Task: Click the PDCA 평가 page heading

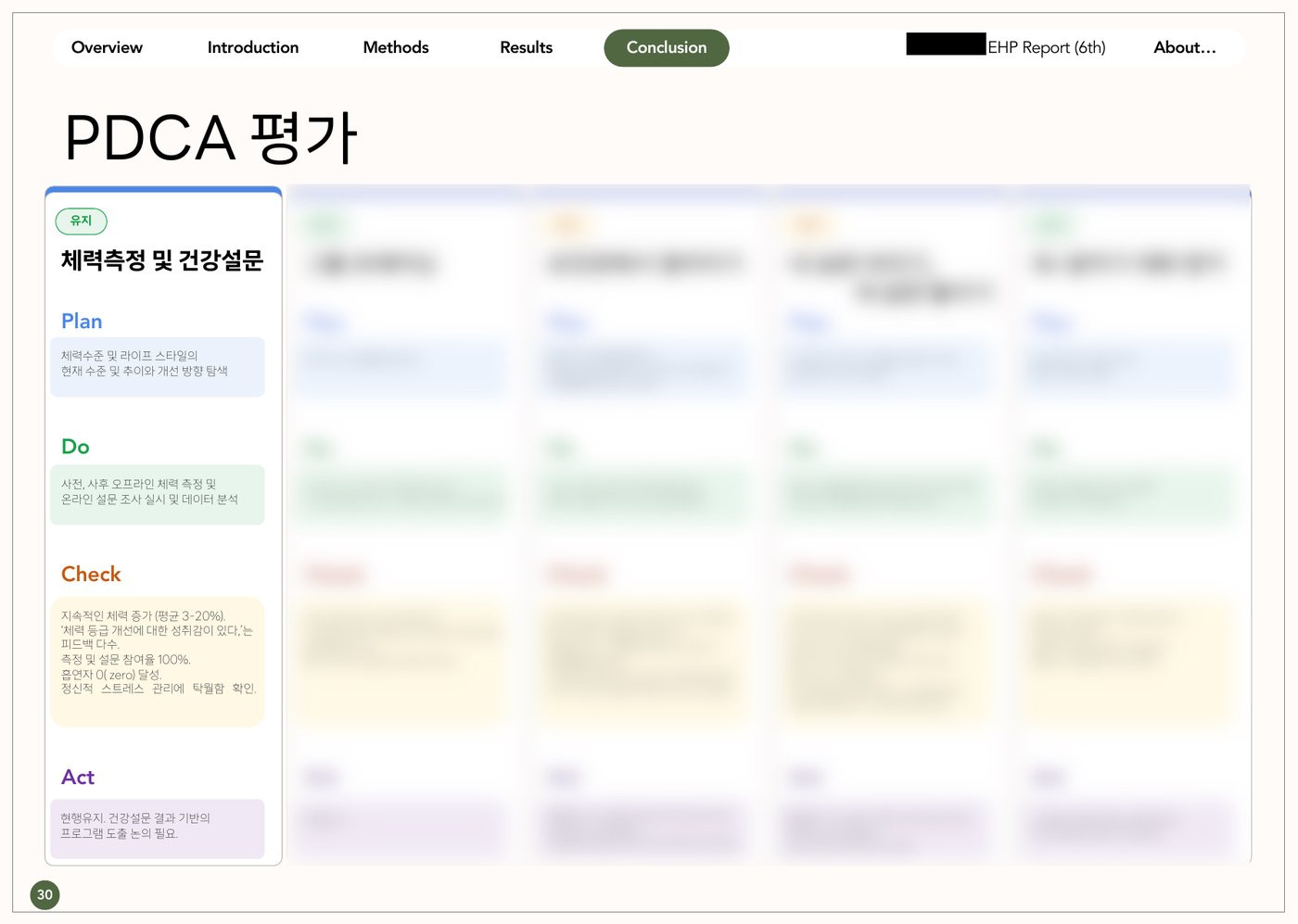Action: pos(210,138)
